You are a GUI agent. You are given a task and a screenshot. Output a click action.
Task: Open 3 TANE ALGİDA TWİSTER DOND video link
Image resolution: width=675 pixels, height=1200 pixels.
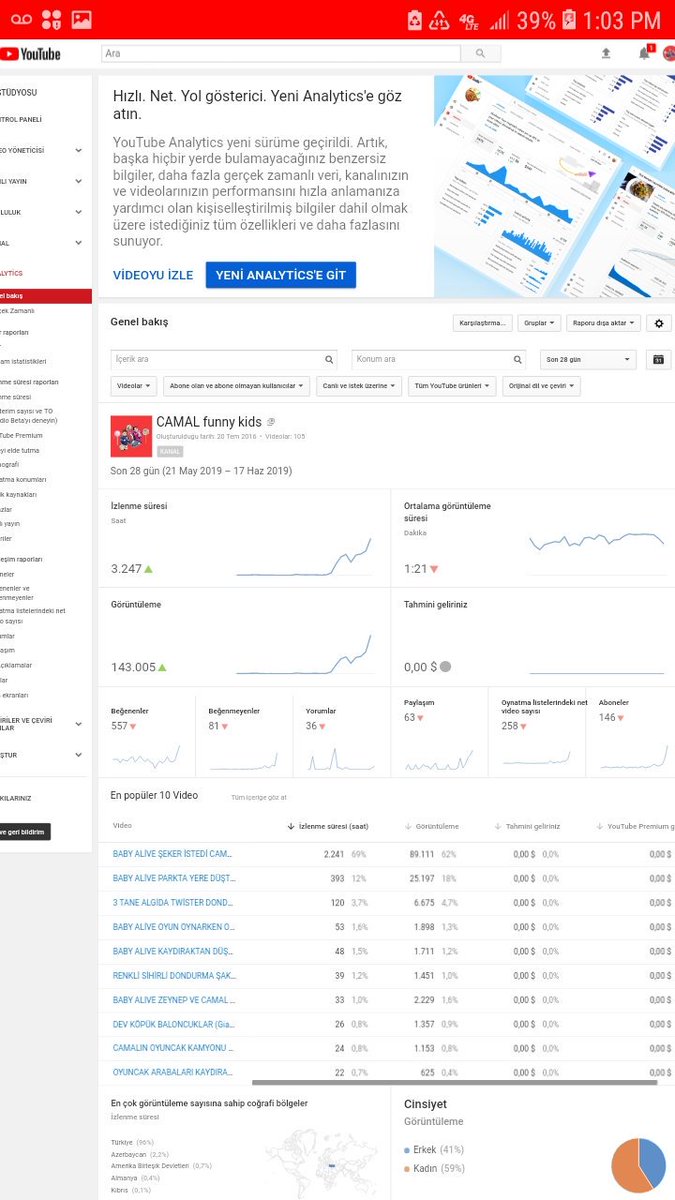pyautogui.click(x=174, y=903)
